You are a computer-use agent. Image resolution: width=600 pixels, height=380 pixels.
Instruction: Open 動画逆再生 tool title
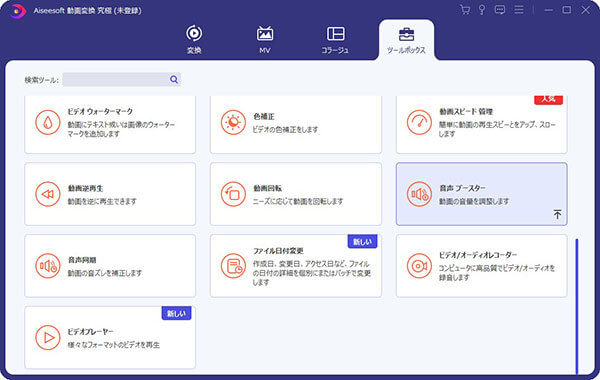pos(85,188)
